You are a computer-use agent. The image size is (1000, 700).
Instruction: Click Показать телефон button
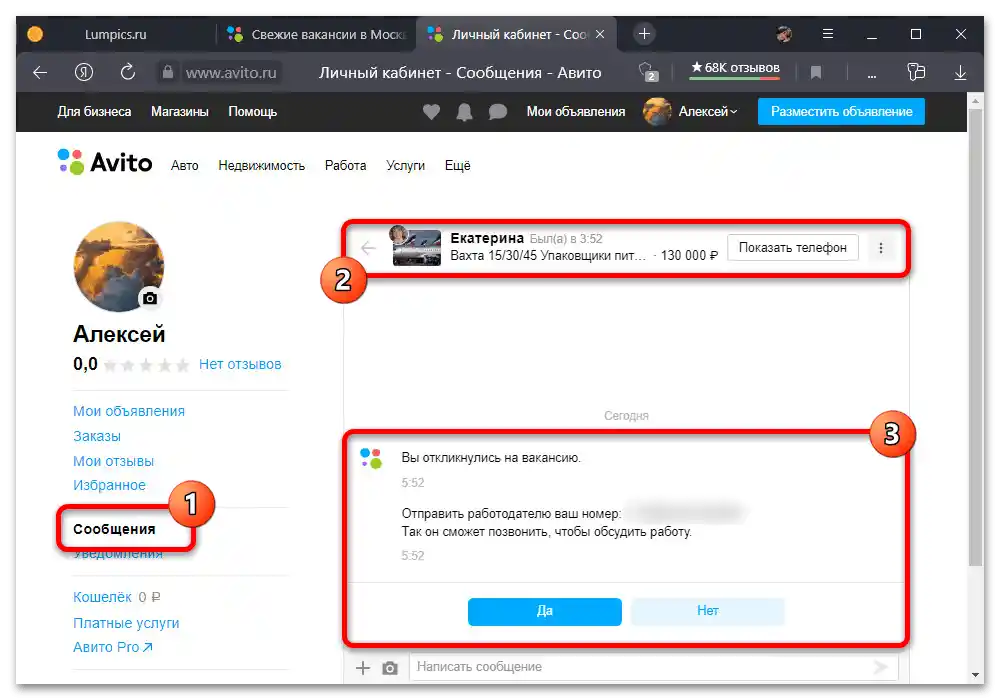(793, 247)
